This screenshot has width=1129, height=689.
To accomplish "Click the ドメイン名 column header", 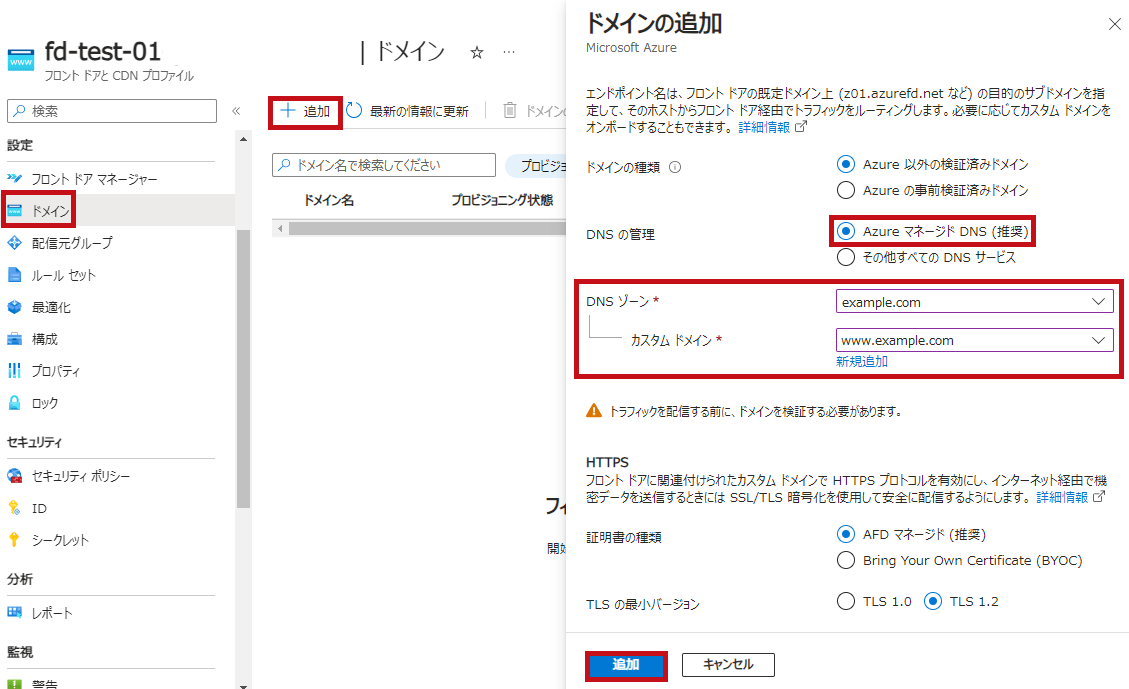I will [328, 200].
